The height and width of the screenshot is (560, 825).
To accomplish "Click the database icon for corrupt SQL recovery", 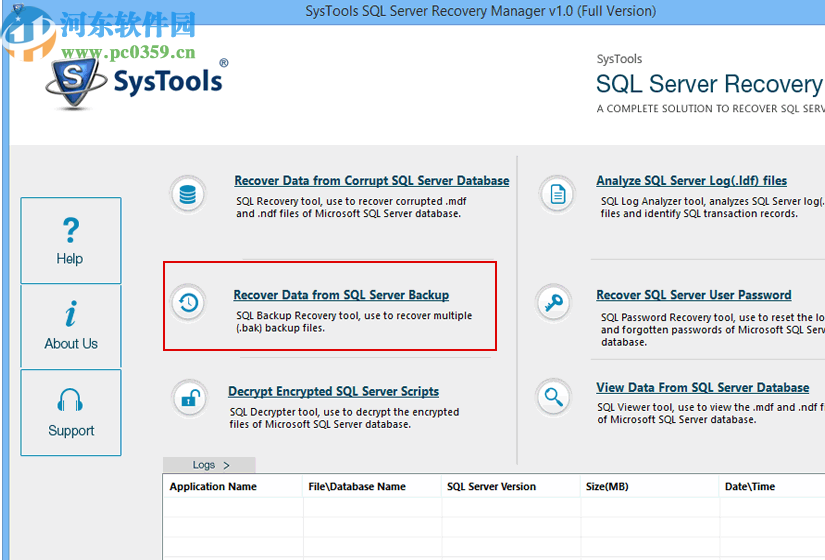I will [188, 194].
